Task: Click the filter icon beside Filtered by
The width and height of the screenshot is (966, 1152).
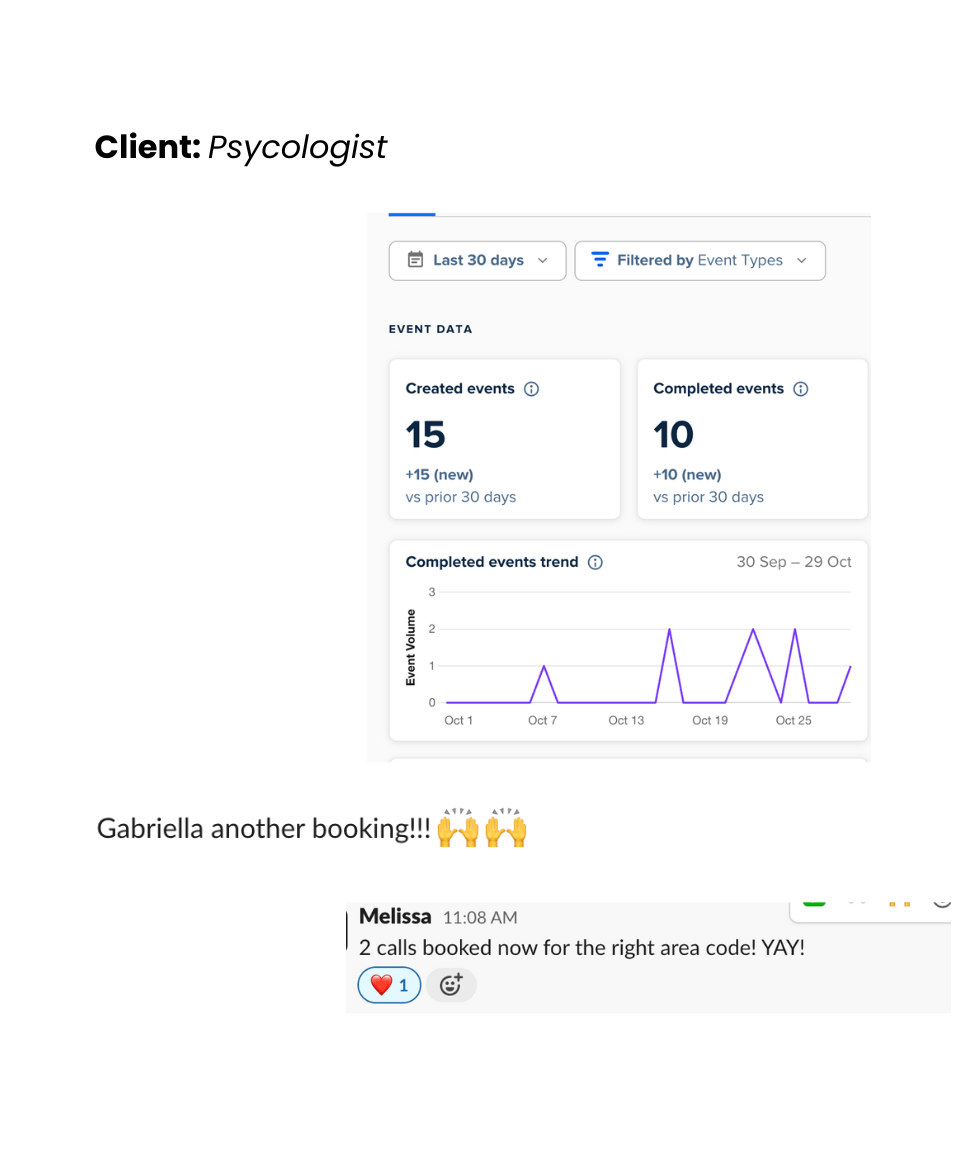Action: pyautogui.click(x=600, y=260)
